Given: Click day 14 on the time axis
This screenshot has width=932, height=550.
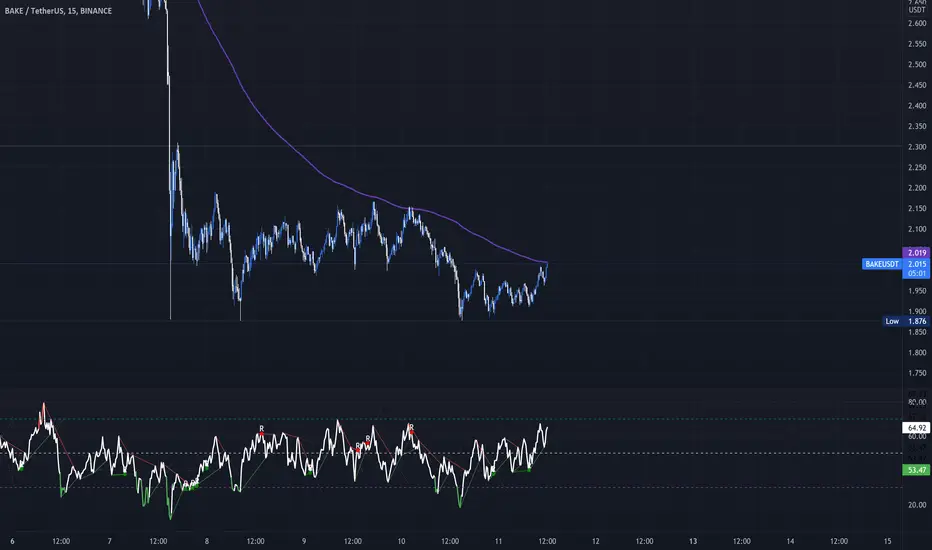Looking at the screenshot, I should 790,541.
